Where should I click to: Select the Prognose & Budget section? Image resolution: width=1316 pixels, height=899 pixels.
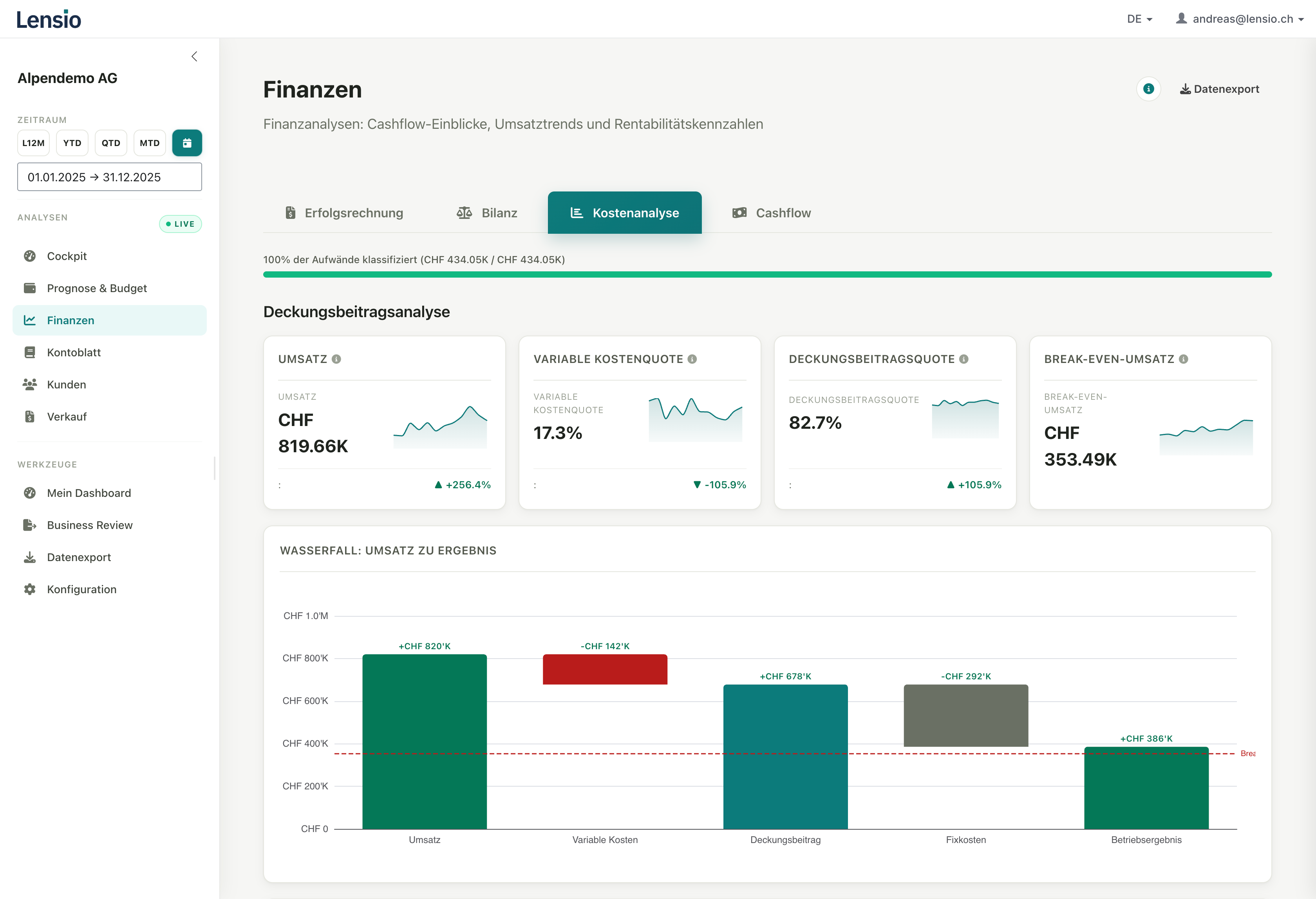click(x=97, y=288)
